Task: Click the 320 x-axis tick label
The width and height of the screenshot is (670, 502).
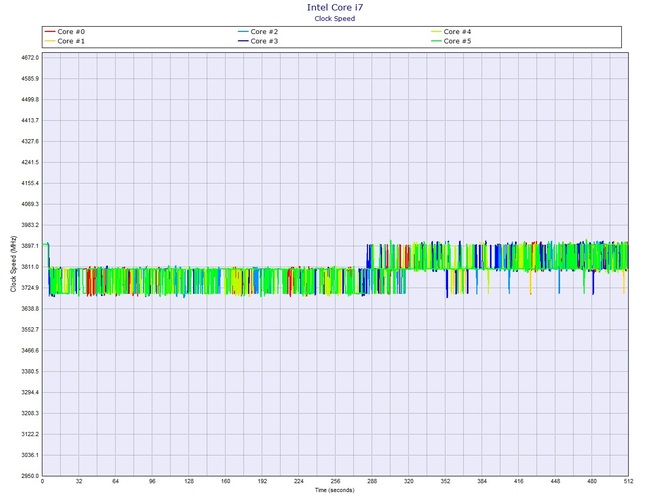Action: (408, 481)
